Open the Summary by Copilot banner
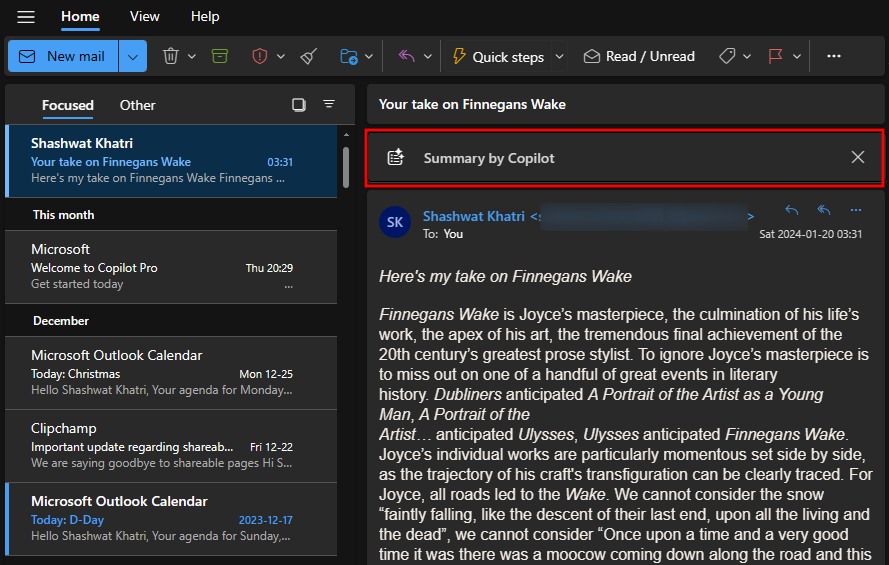Image resolution: width=889 pixels, height=565 pixels. (625, 158)
